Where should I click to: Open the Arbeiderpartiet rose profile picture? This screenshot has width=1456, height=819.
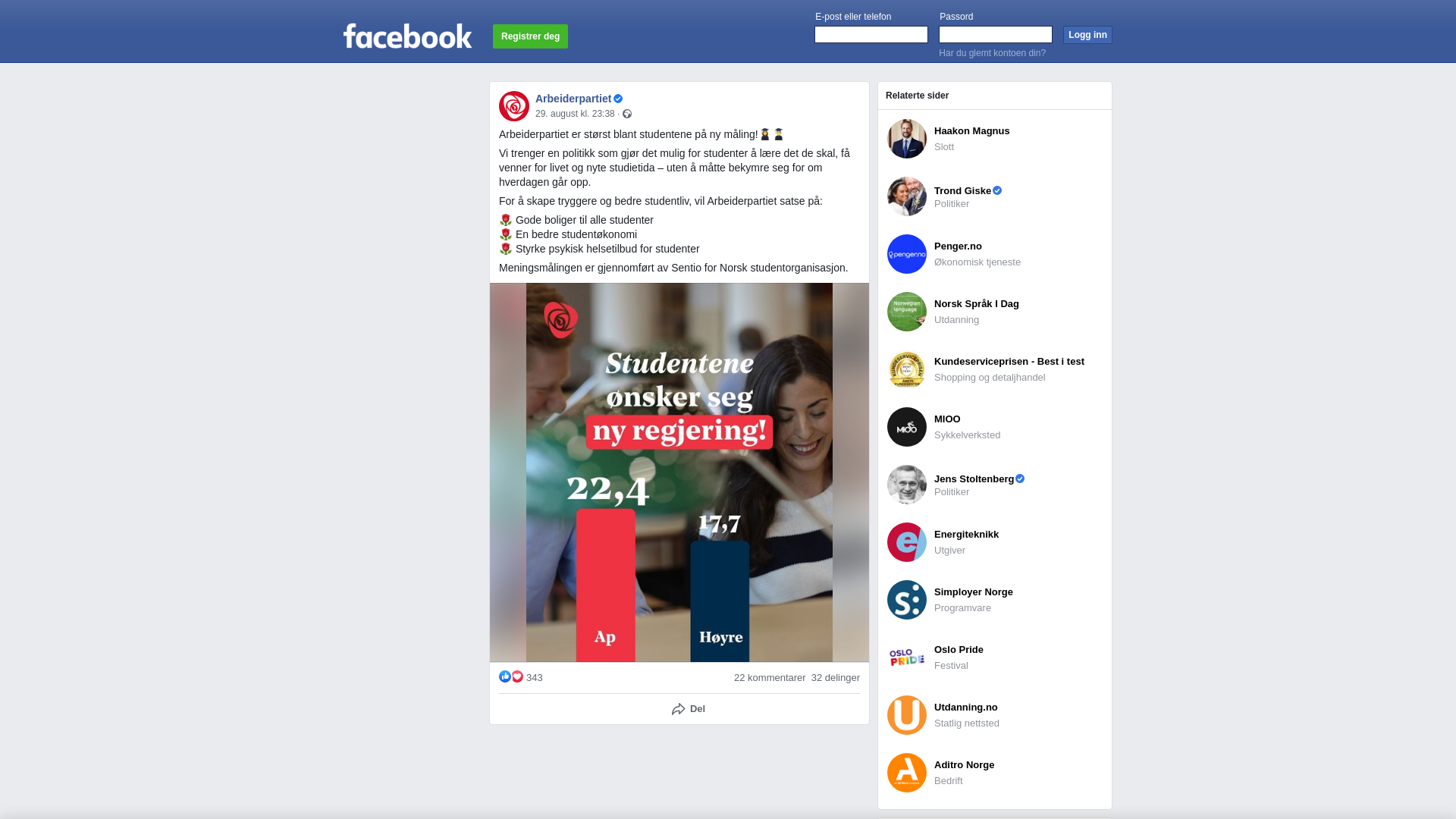click(x=514, y=106)
